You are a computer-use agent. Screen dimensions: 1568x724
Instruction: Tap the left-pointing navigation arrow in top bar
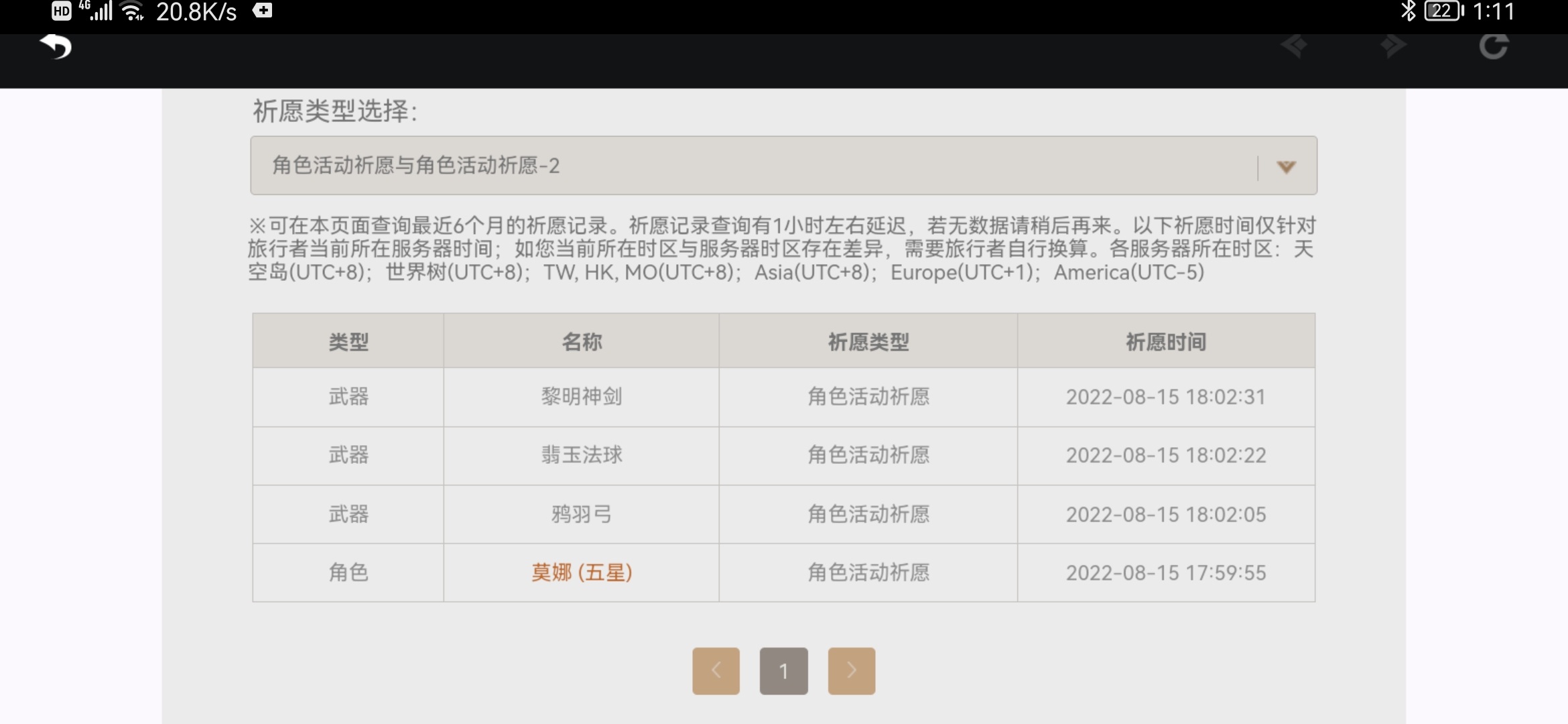click(x=1294, y=46)
